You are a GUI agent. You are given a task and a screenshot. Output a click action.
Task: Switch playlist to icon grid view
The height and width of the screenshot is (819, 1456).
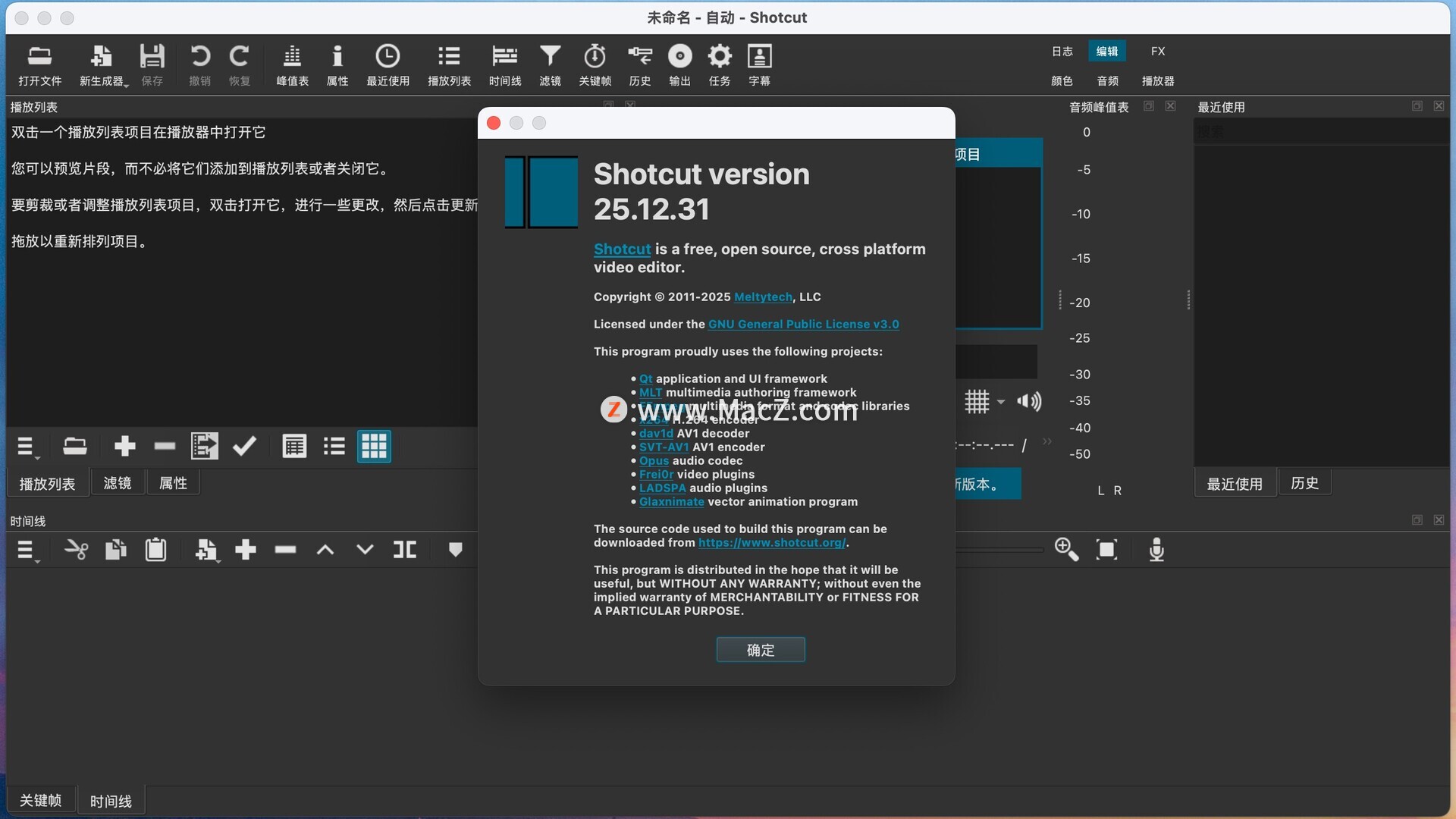(x=374, y=447)
